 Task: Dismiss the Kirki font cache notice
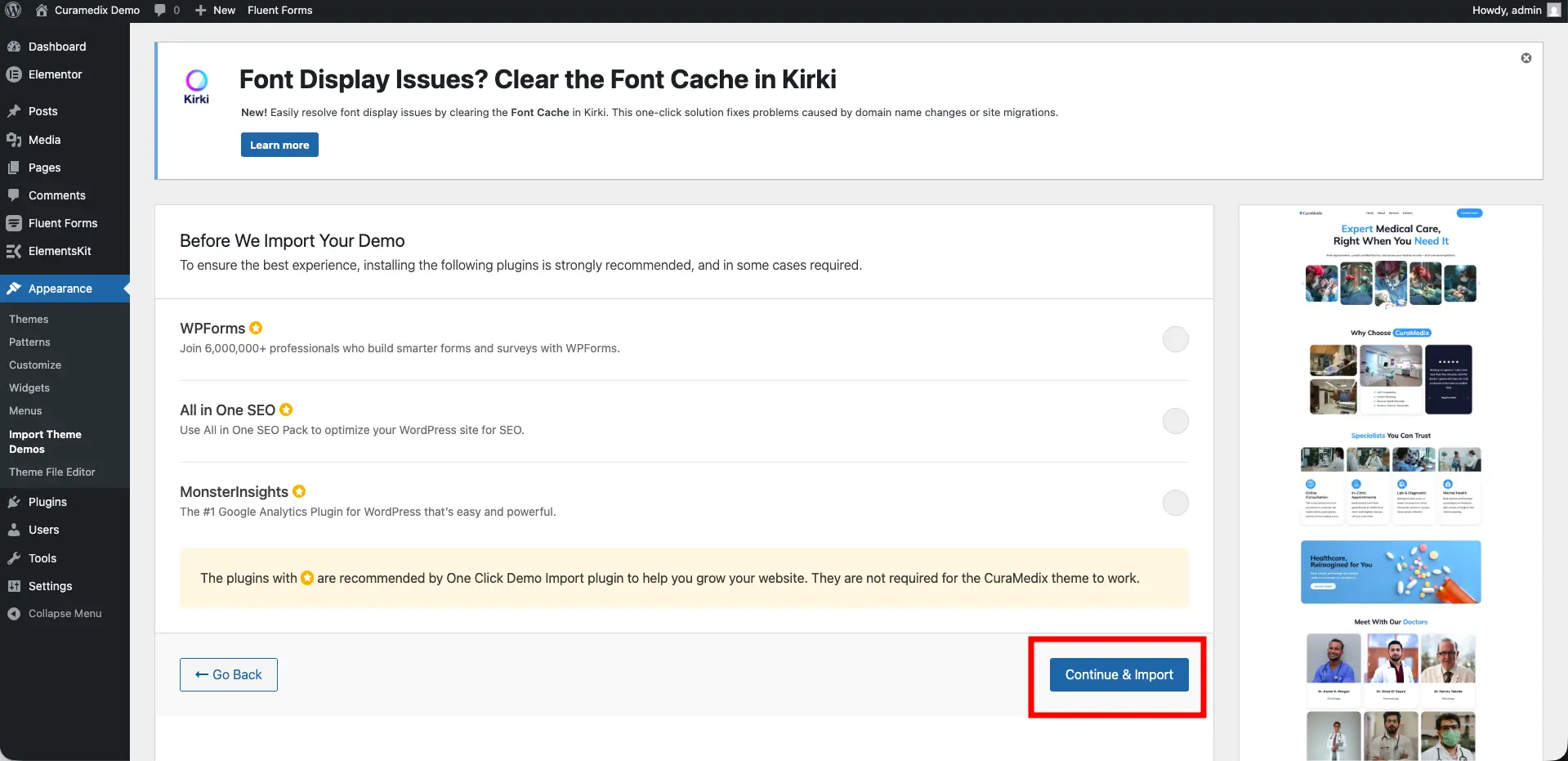coord(1526,58)
